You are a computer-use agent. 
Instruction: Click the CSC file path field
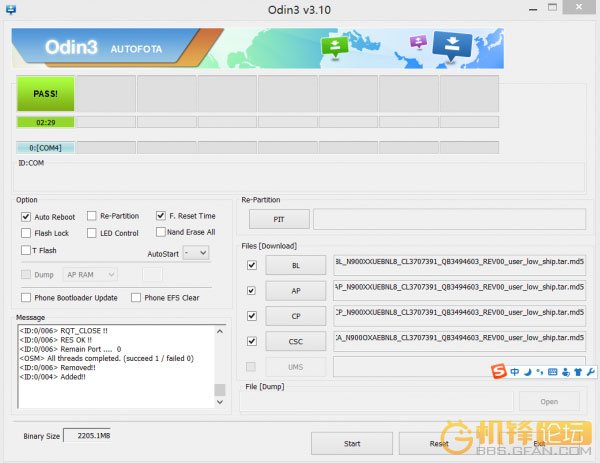[x=459, y=341]
